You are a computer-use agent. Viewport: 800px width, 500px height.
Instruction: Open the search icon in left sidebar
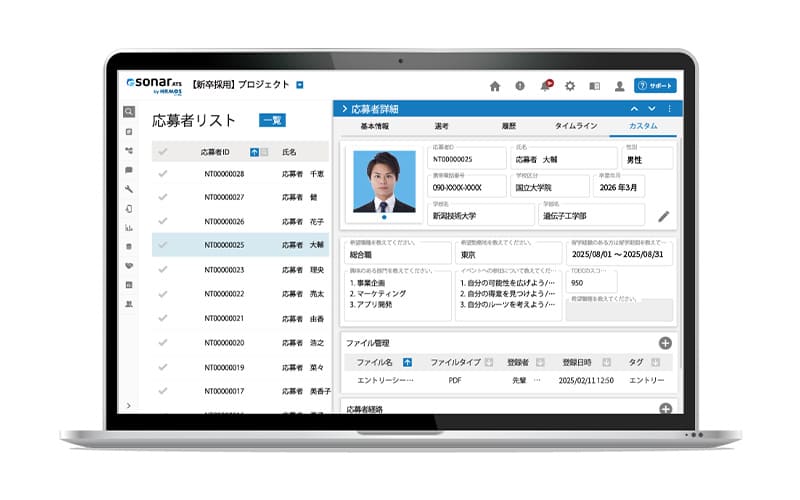click(129, 112)
